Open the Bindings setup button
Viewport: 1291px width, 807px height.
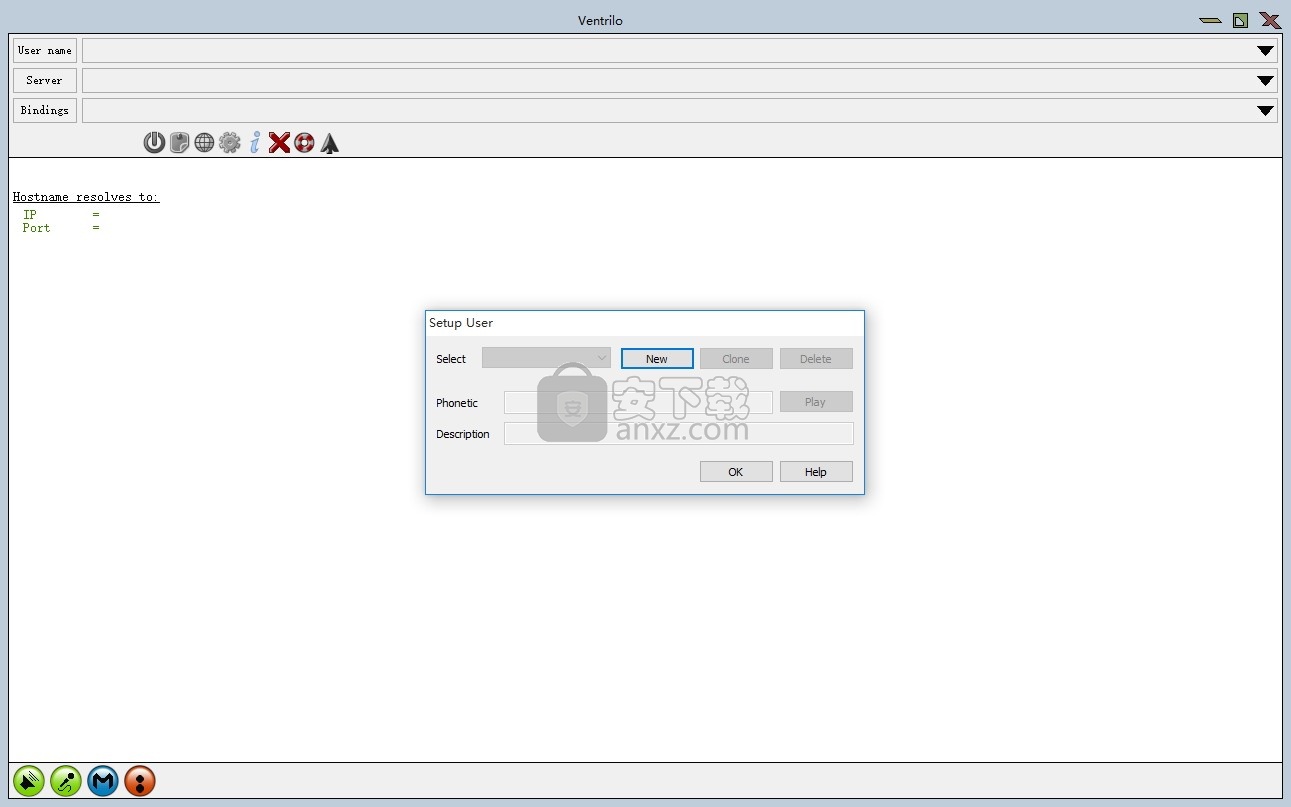coord(45,110)
